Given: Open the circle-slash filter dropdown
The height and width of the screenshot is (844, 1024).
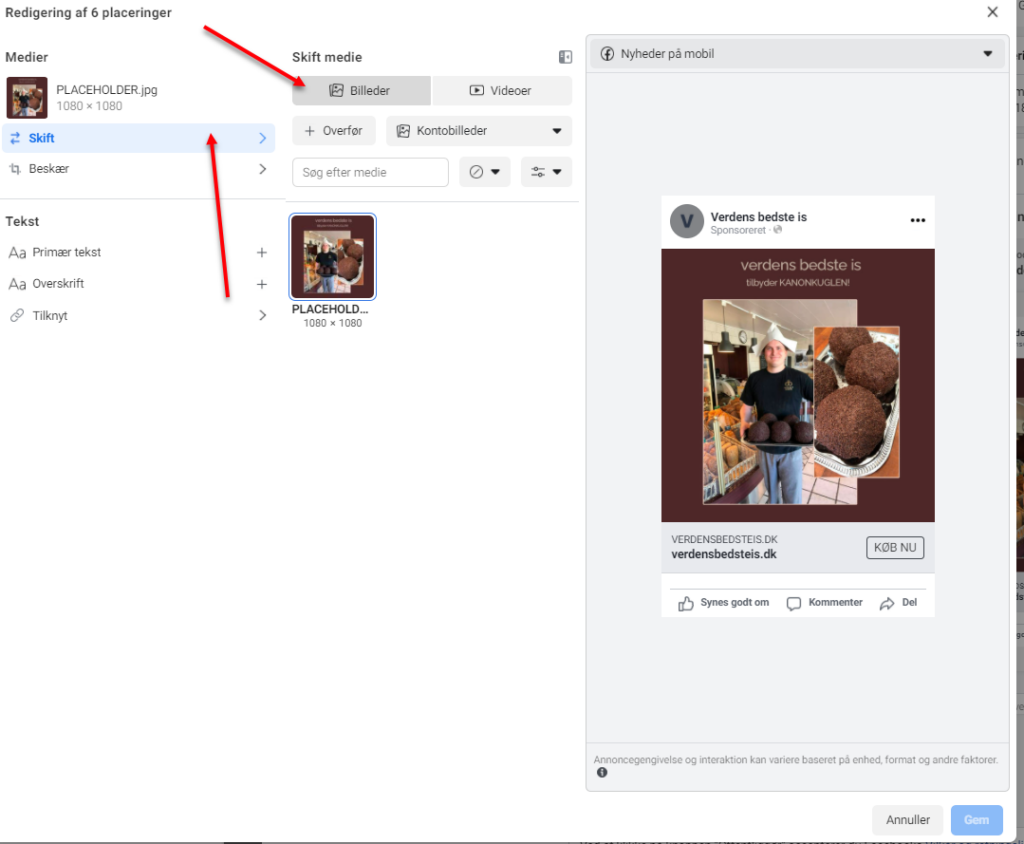Looking at the screenshot, I should click(x=485, y=172).
